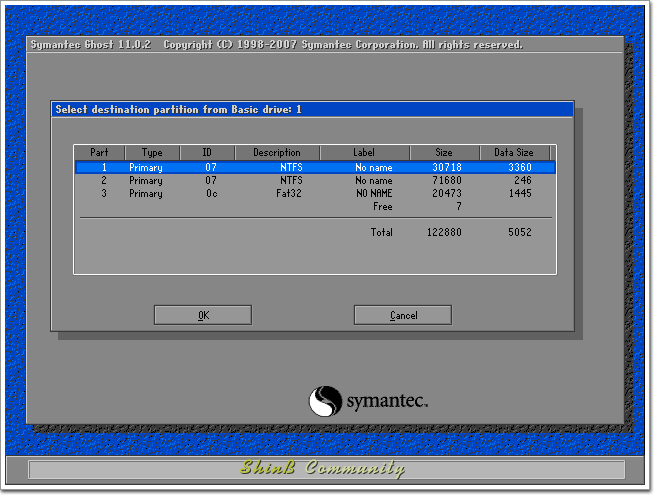Click the Data Size value 3360
This screenshot has width=654, height=495.
(x=520, y=167)
